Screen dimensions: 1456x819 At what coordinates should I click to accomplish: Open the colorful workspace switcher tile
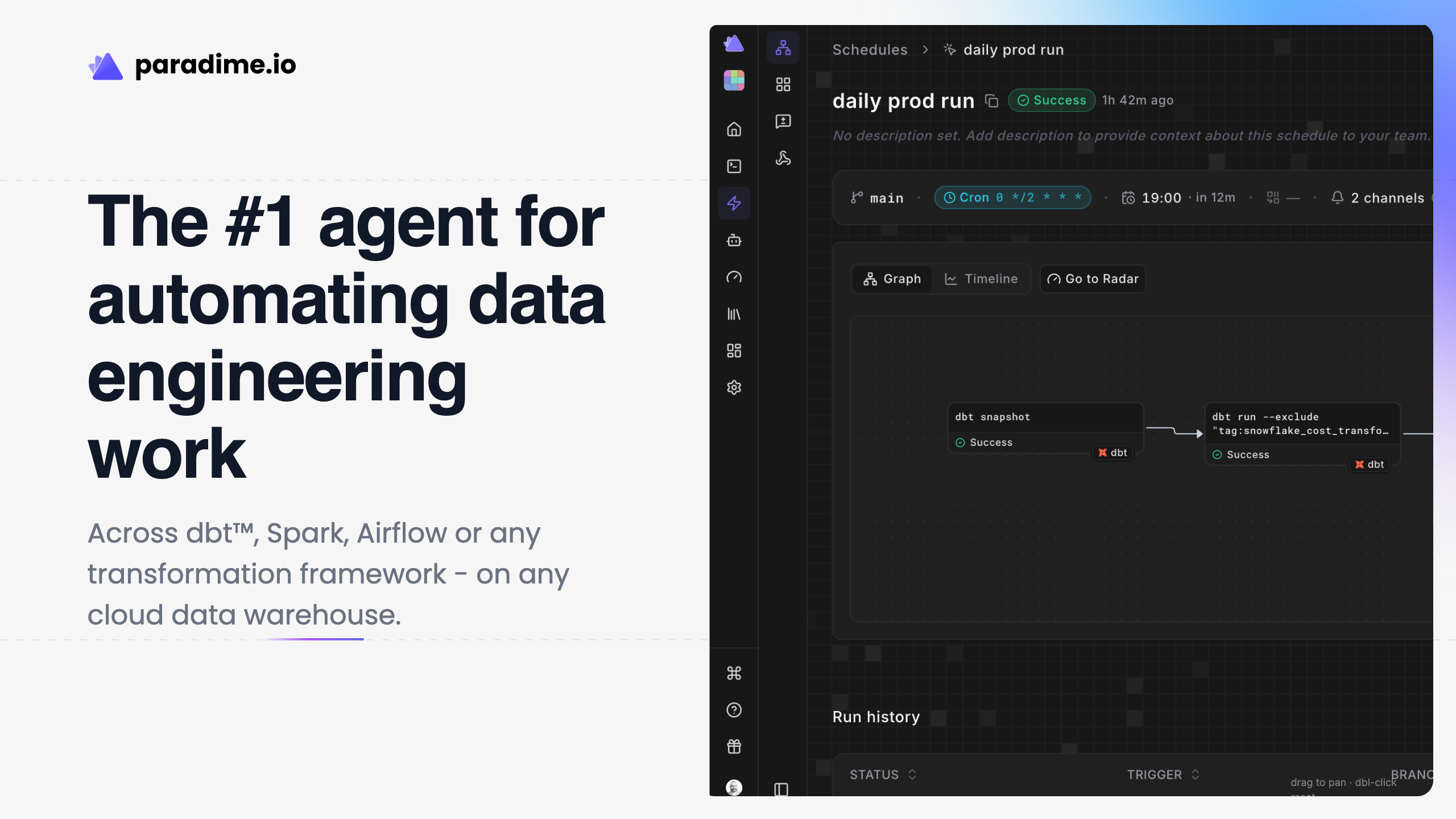click(x=734, y=80)
